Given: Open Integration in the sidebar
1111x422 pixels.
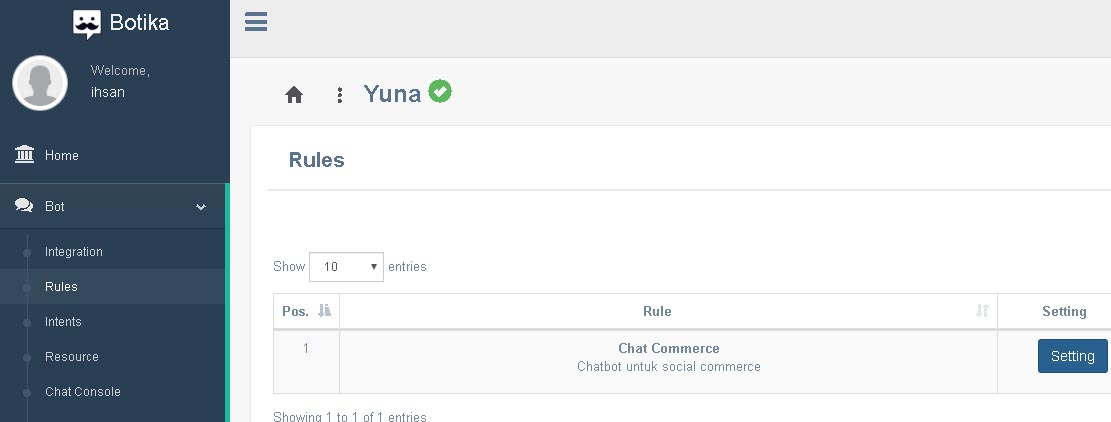Looking at the screenshot, I should click(74, 252).
